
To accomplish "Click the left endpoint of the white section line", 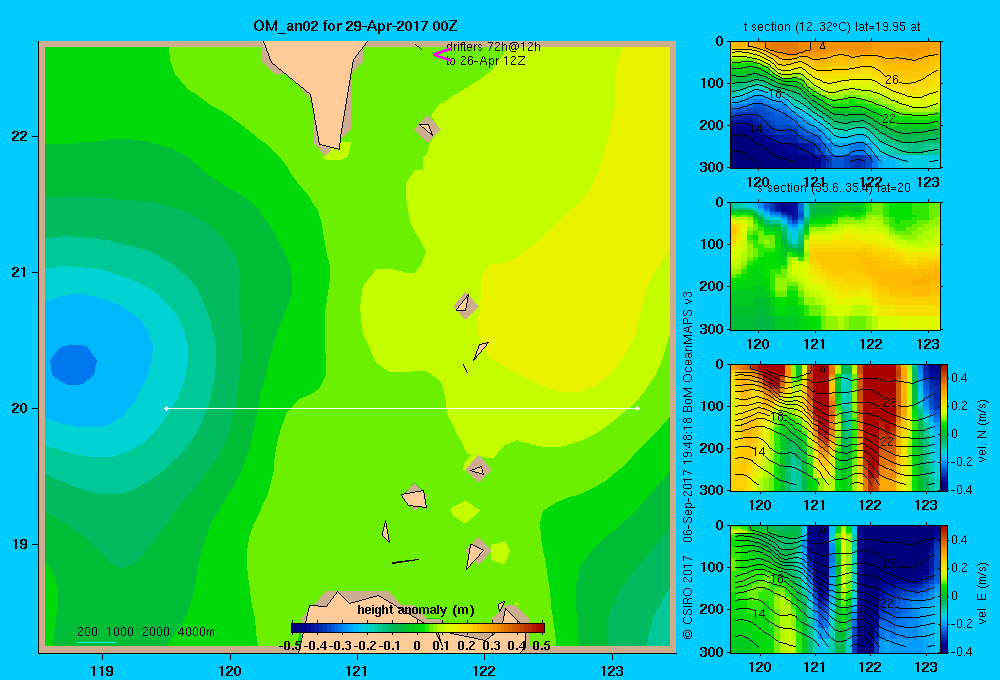I will tap(166, 408).
